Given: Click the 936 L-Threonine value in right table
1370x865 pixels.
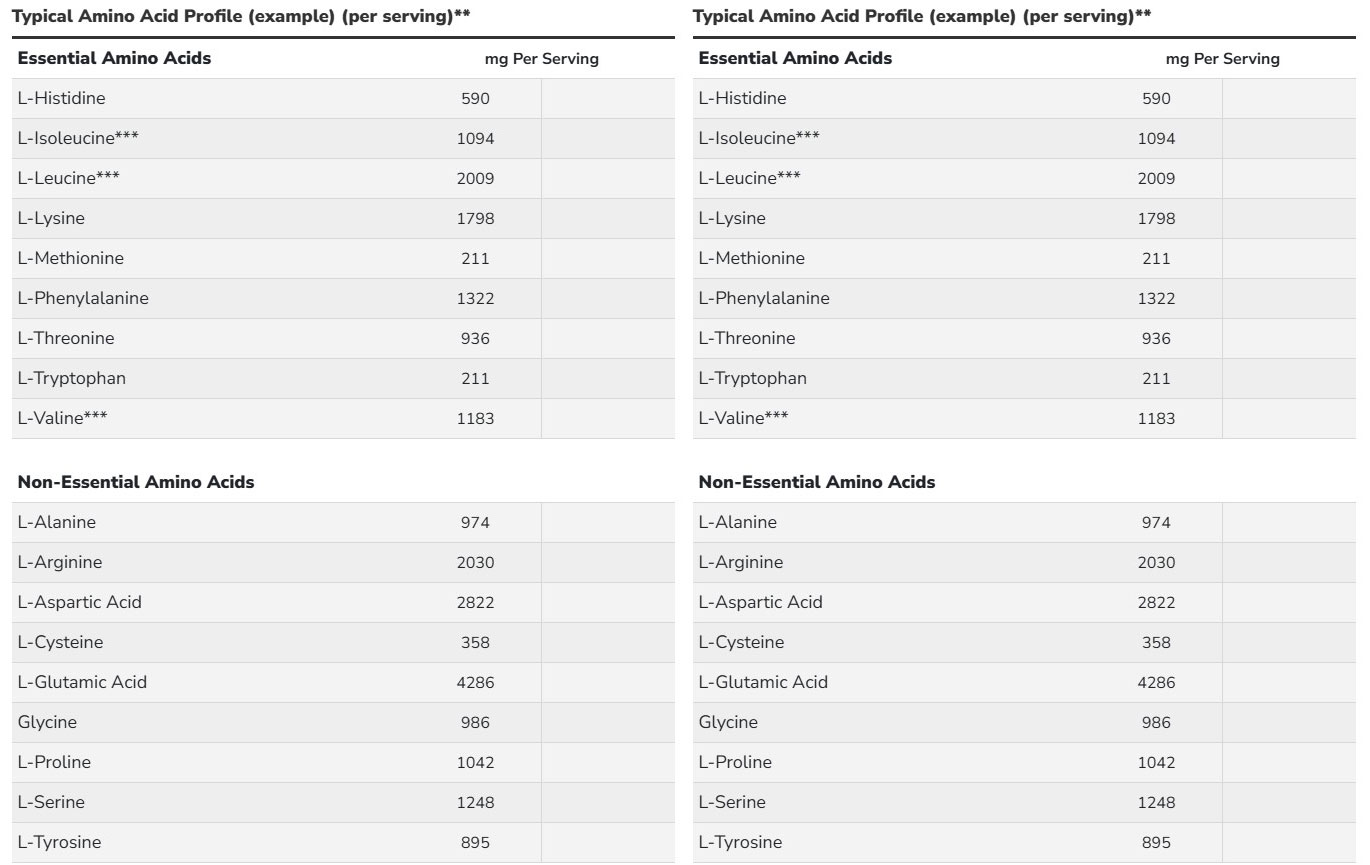Looking at the screenshot, I should pos(1156,338).
